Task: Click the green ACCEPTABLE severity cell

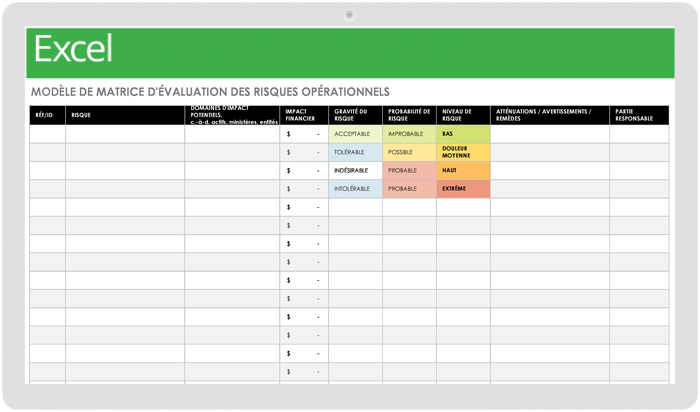Action: click(x=355, y=134)
